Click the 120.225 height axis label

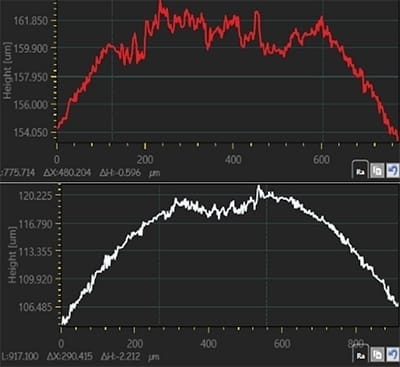click(x=36, y=196)
